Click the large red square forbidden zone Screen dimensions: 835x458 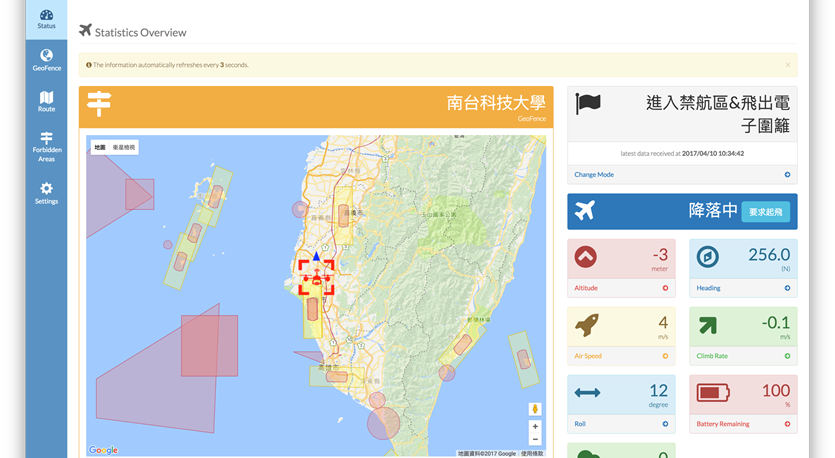click(x=209, y=346)
